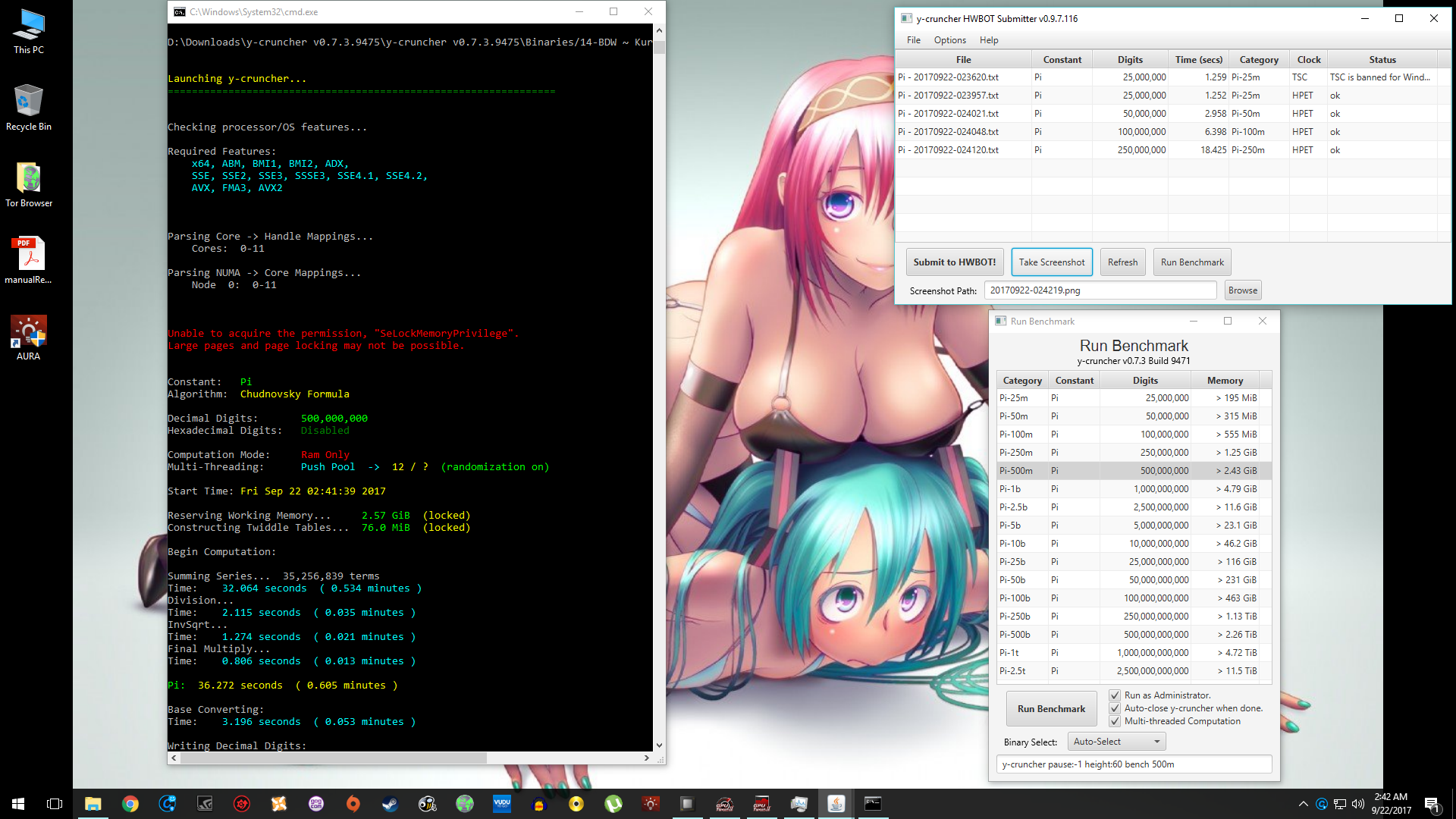Select the Pi-1b benchmark row
This screenshot has height=819, width=1456.
click(1134, 489)
